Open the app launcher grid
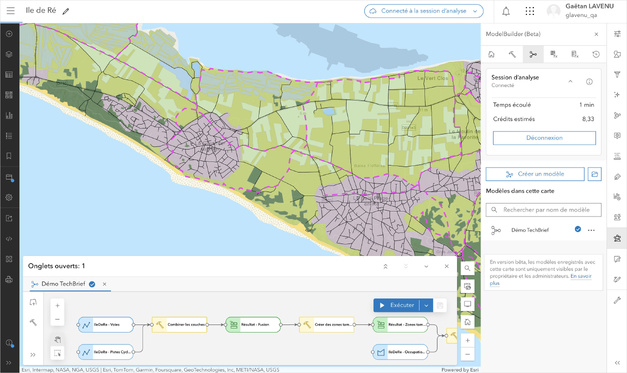Screen dimensions: 627x373 point(529,11)
